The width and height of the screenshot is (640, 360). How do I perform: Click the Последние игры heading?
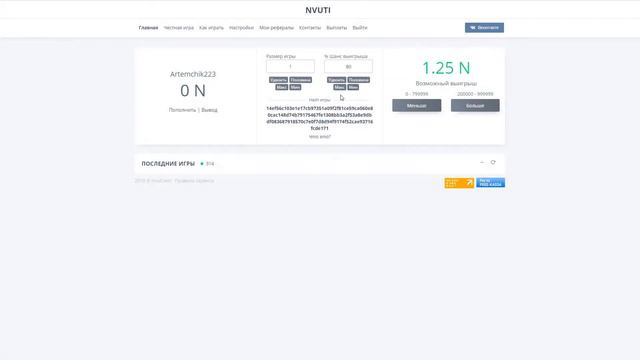tap(168, 164)
